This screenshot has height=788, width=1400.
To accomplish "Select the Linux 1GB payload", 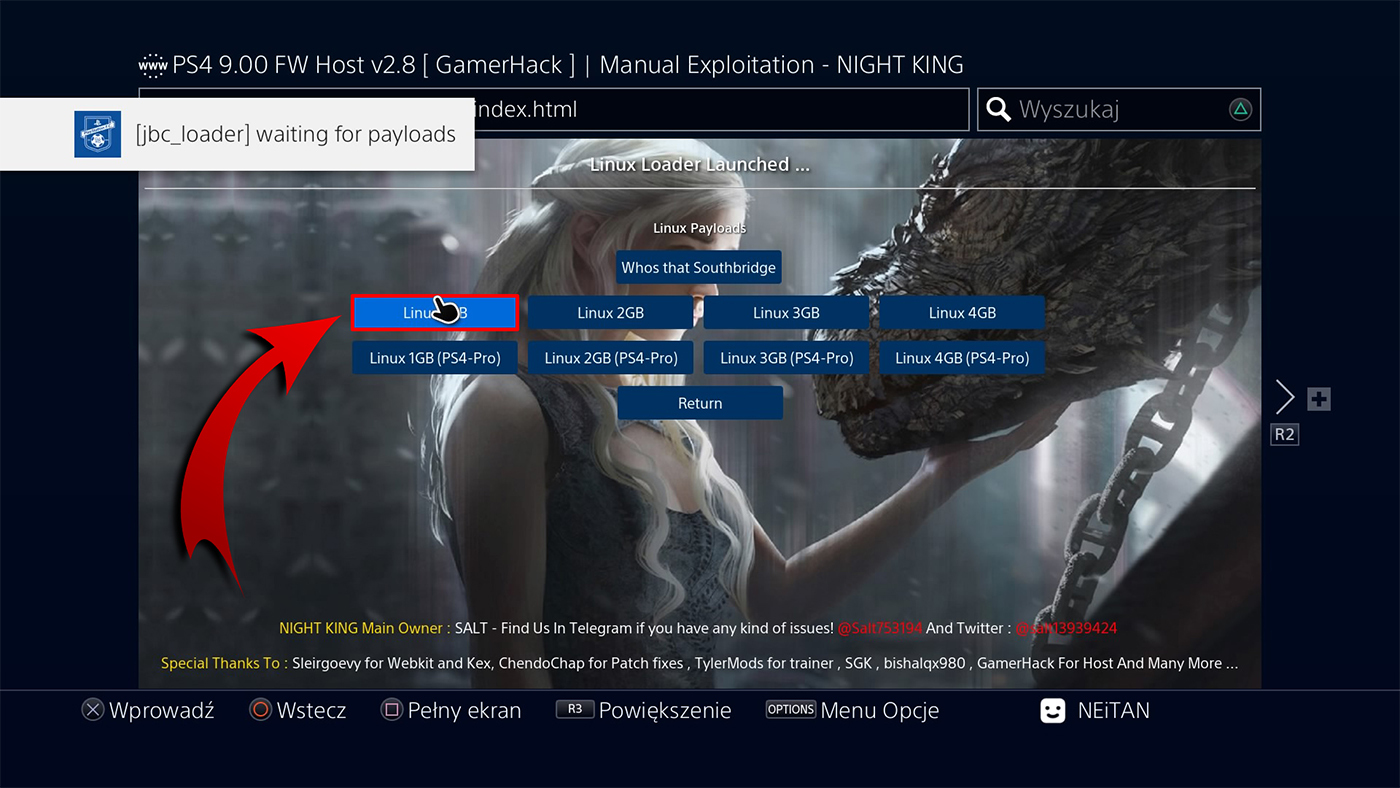I will tap(434, 312).
